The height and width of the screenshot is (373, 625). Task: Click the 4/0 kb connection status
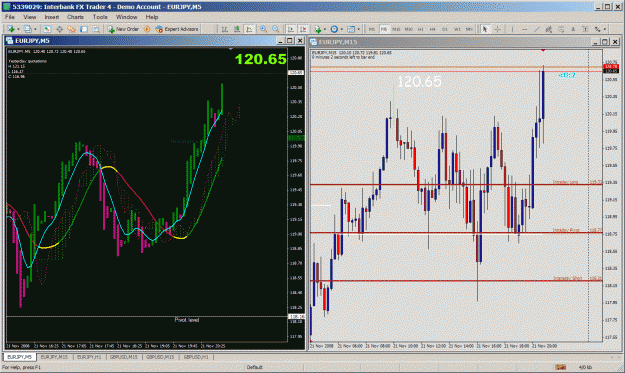tap(585, 367)
